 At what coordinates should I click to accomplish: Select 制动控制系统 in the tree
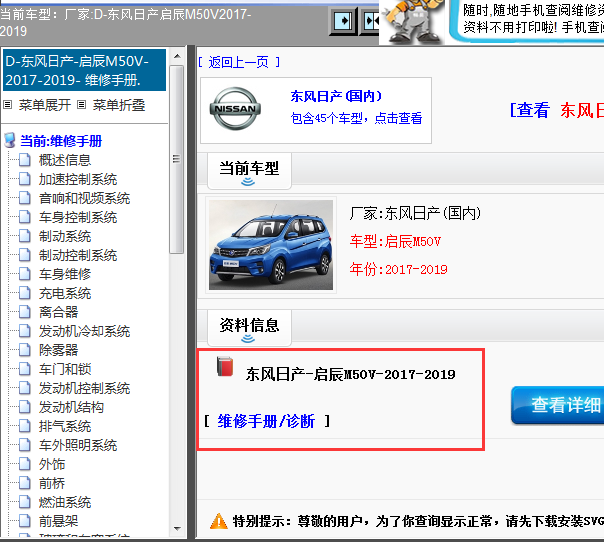[x=78, y=255]
